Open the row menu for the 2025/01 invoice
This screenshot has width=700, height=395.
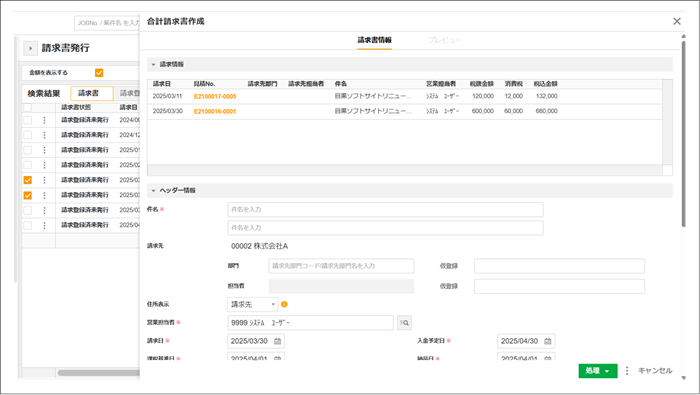44,150
